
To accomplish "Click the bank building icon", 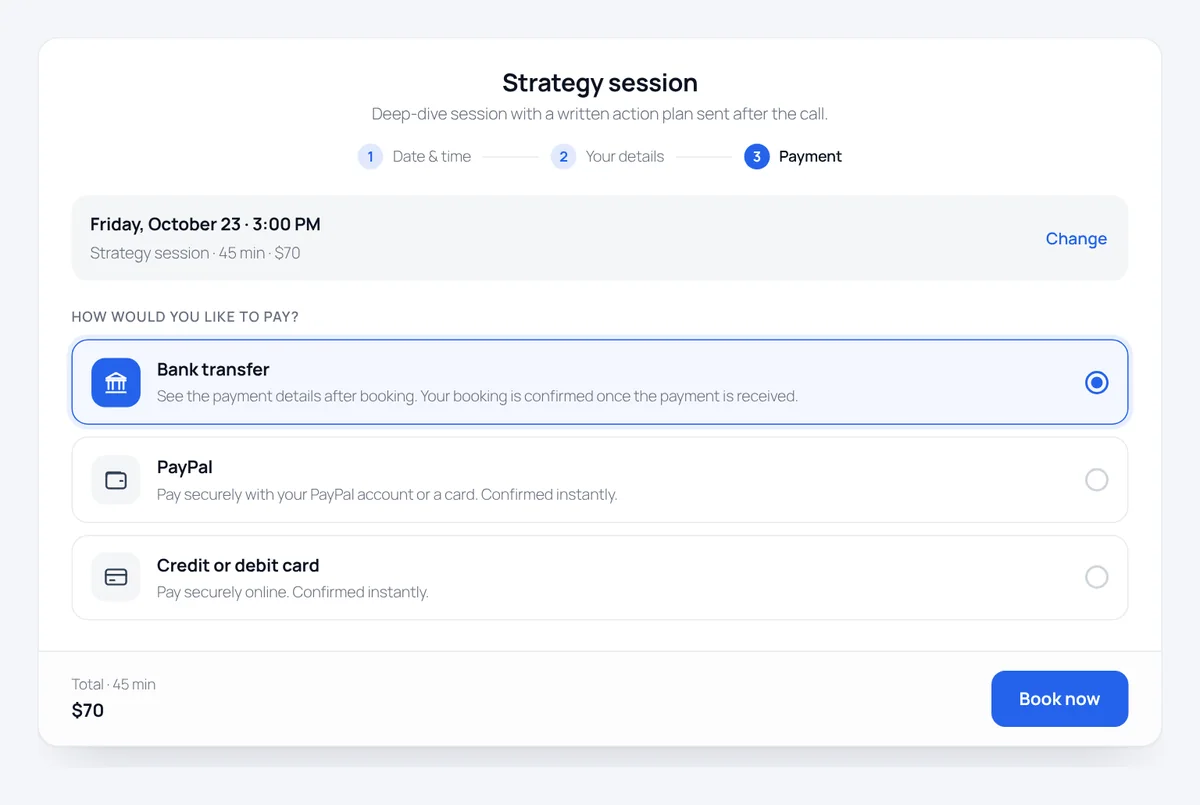I will tap(116, 382).
